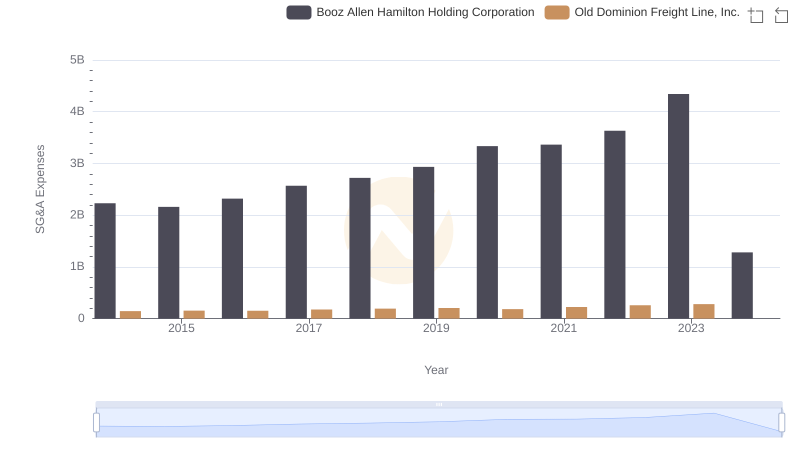The width and height of the screenshot is (800, 461).
Task: Select the Booz Allen bar for 2016
Action: (233, 259)
